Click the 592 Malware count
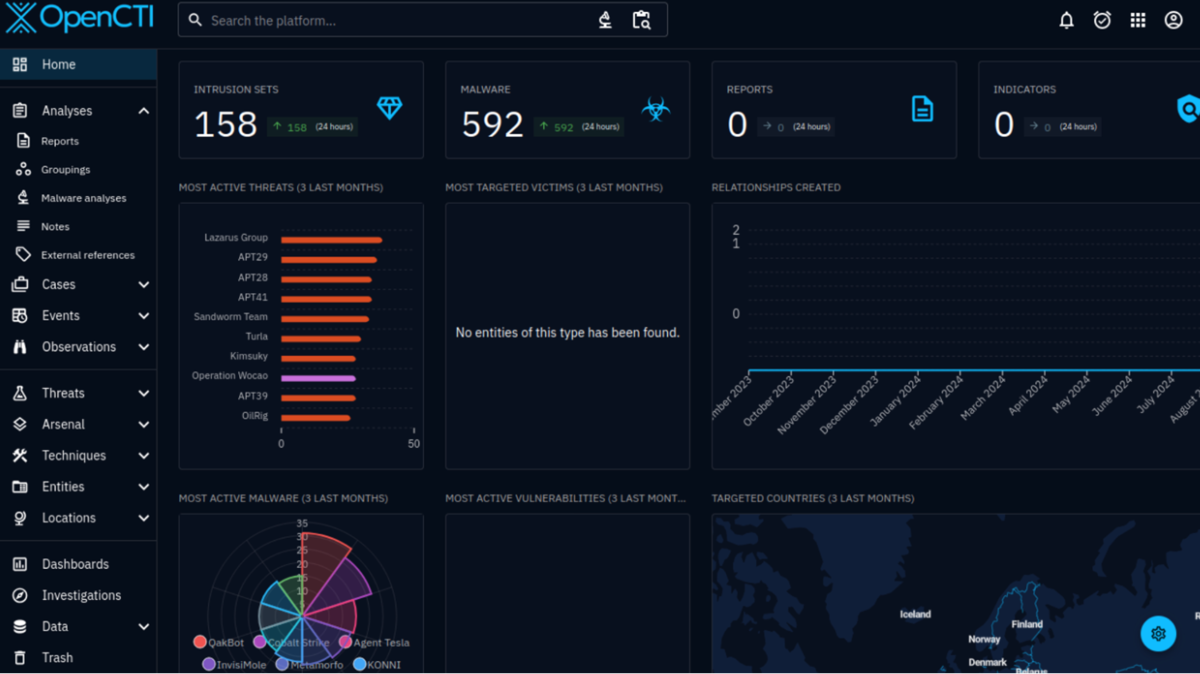Image resolution: width=1200 pixels, height=674 pixels. tap(493, 125)
